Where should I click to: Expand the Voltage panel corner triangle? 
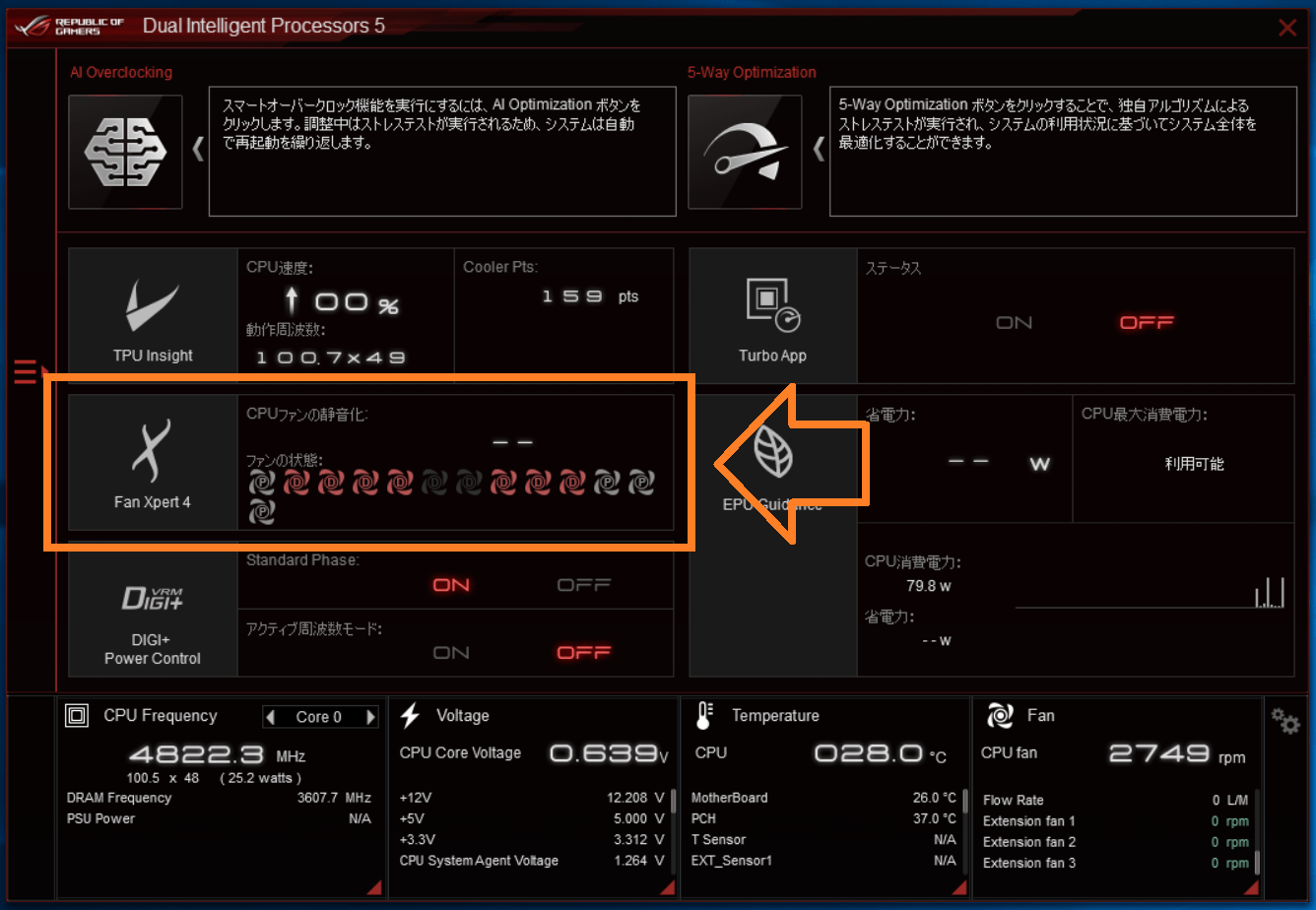(x=666, y=888)
